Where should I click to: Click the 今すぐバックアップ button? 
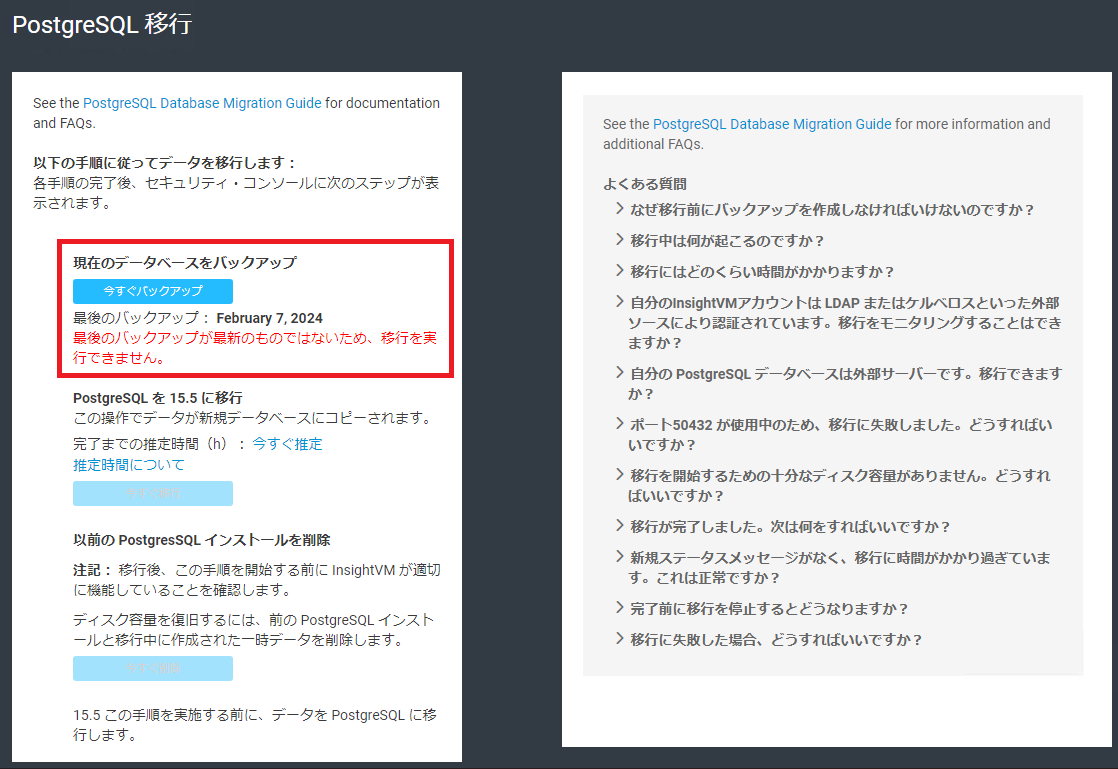(x=153, y=291)
